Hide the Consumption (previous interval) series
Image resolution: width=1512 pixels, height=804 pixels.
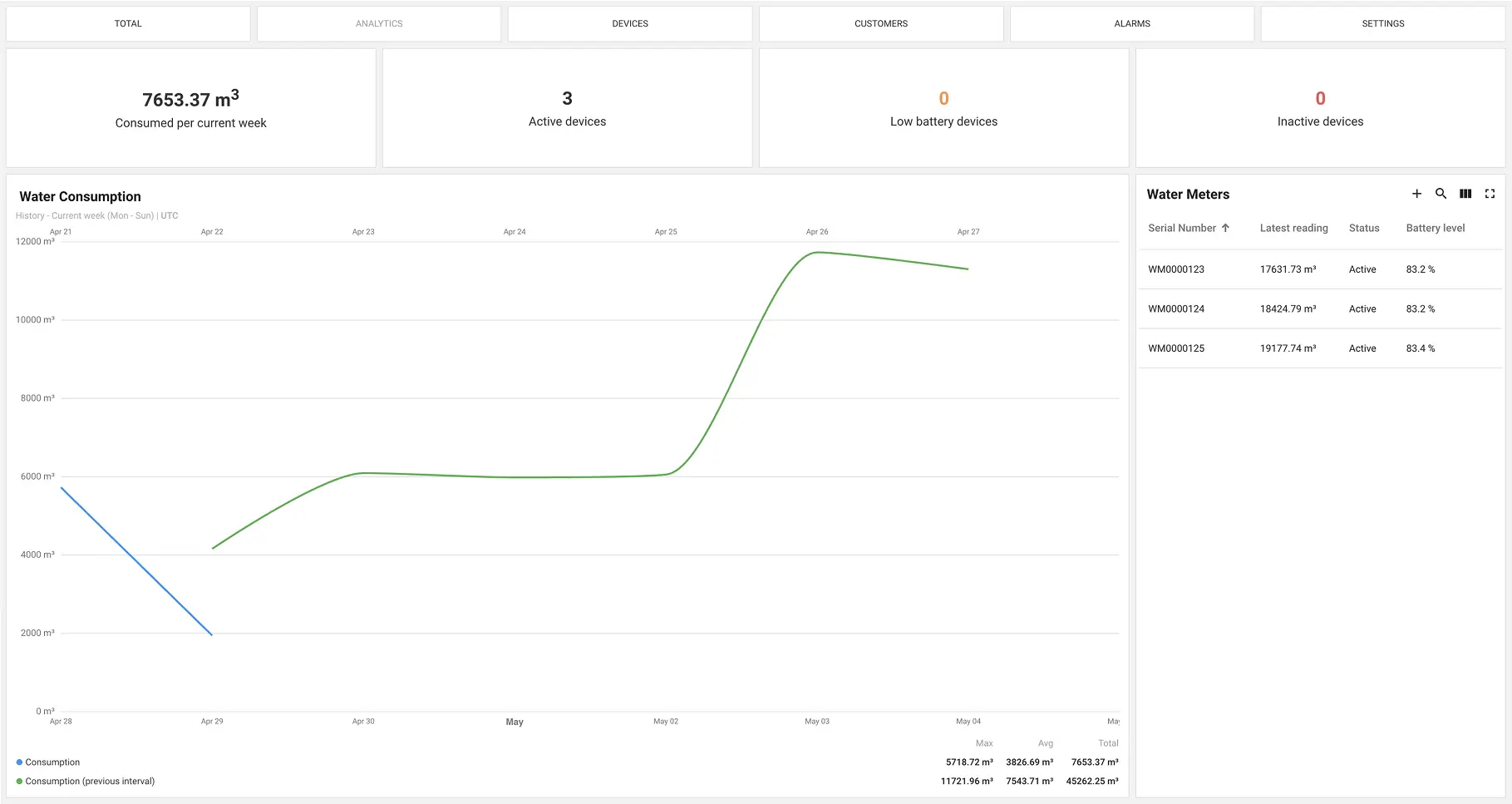86,781
